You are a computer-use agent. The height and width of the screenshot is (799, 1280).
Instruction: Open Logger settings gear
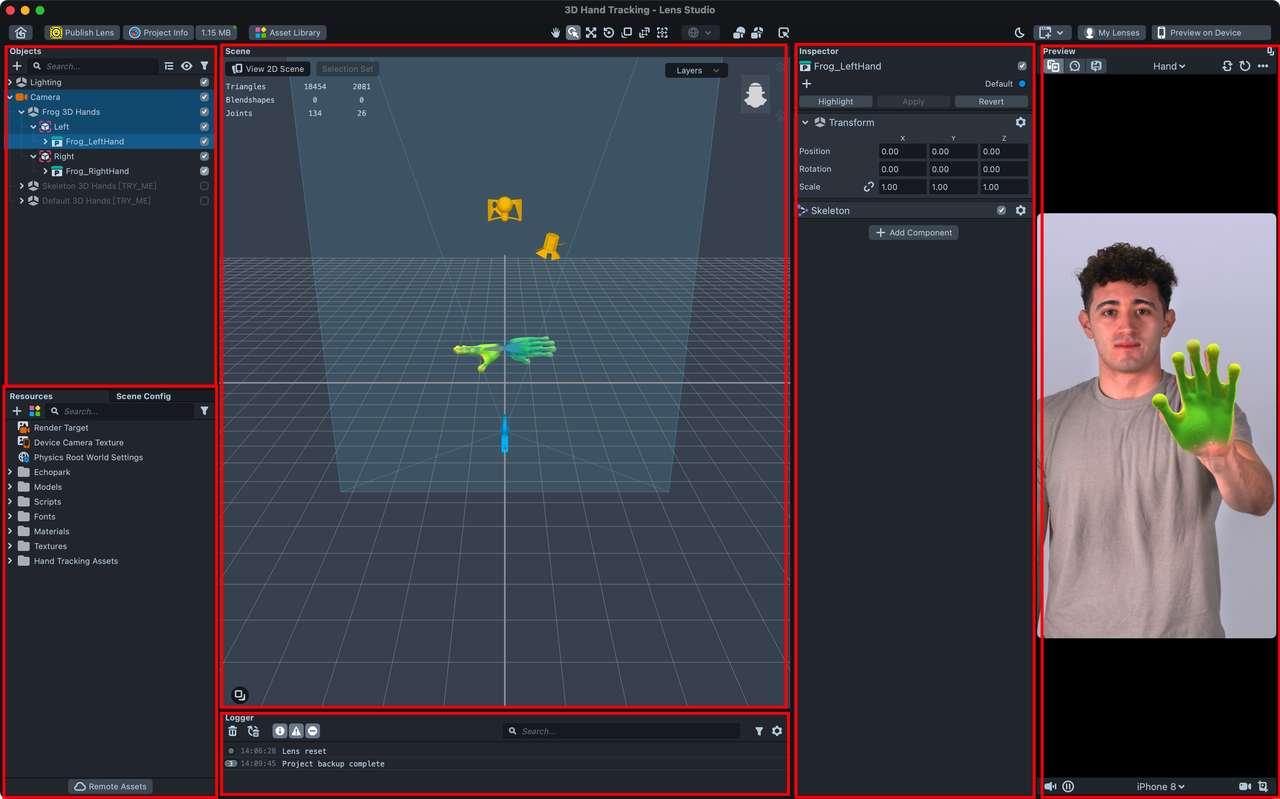click(777, 731)
